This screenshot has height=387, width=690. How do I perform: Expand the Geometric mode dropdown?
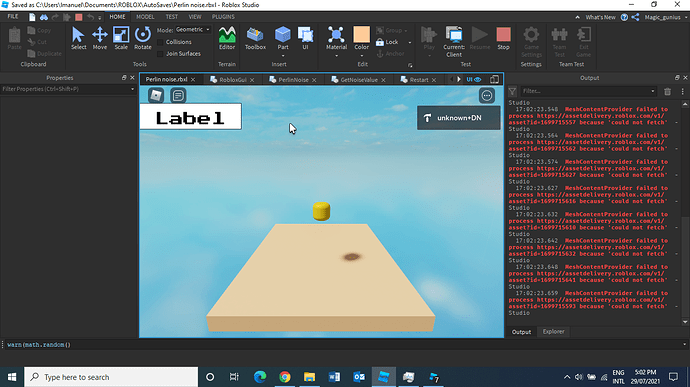pos(193,29)
